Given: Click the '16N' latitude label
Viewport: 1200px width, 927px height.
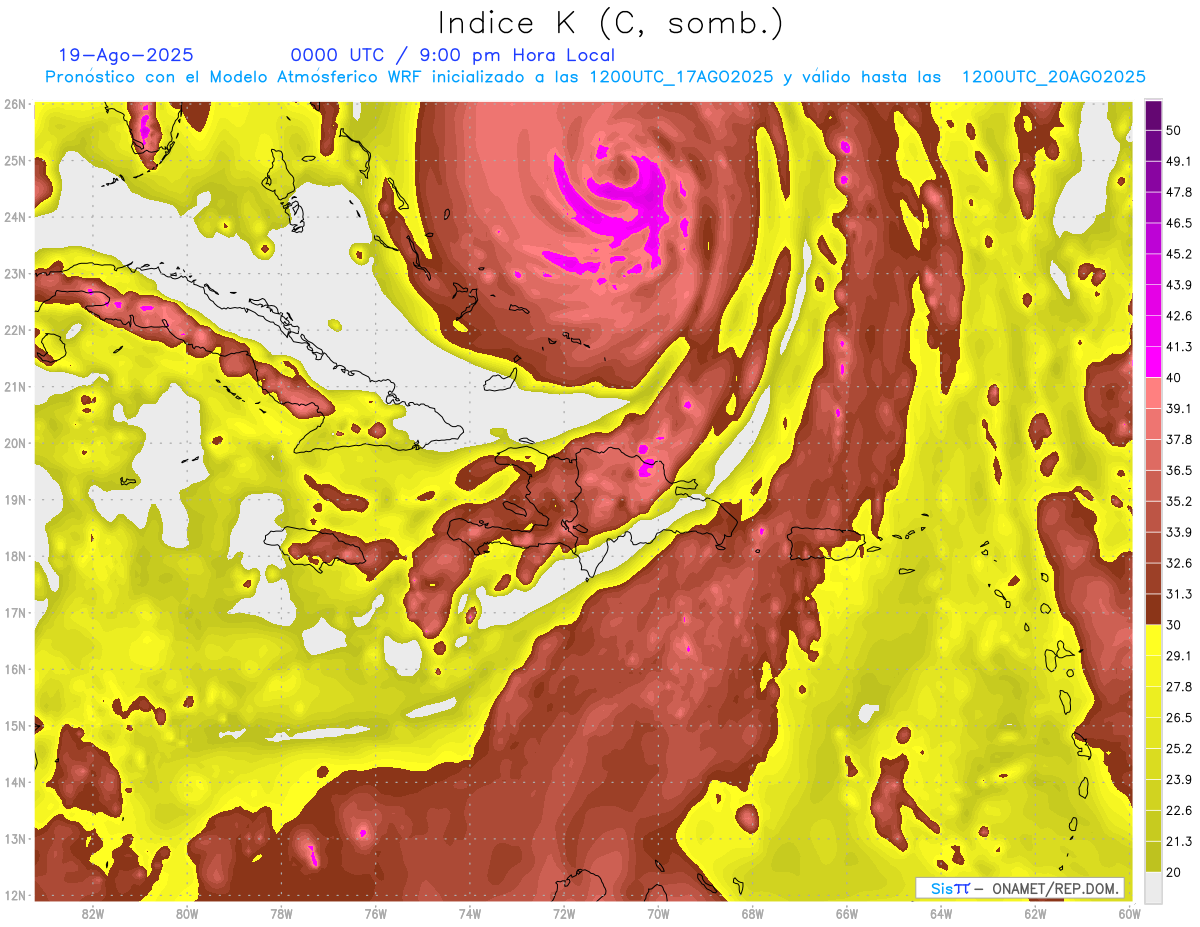Looking at the screenshot, I should coord(14,670).
